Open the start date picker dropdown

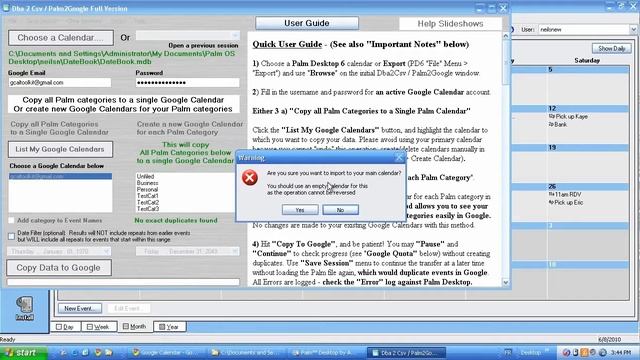click(x=107, y=251)
